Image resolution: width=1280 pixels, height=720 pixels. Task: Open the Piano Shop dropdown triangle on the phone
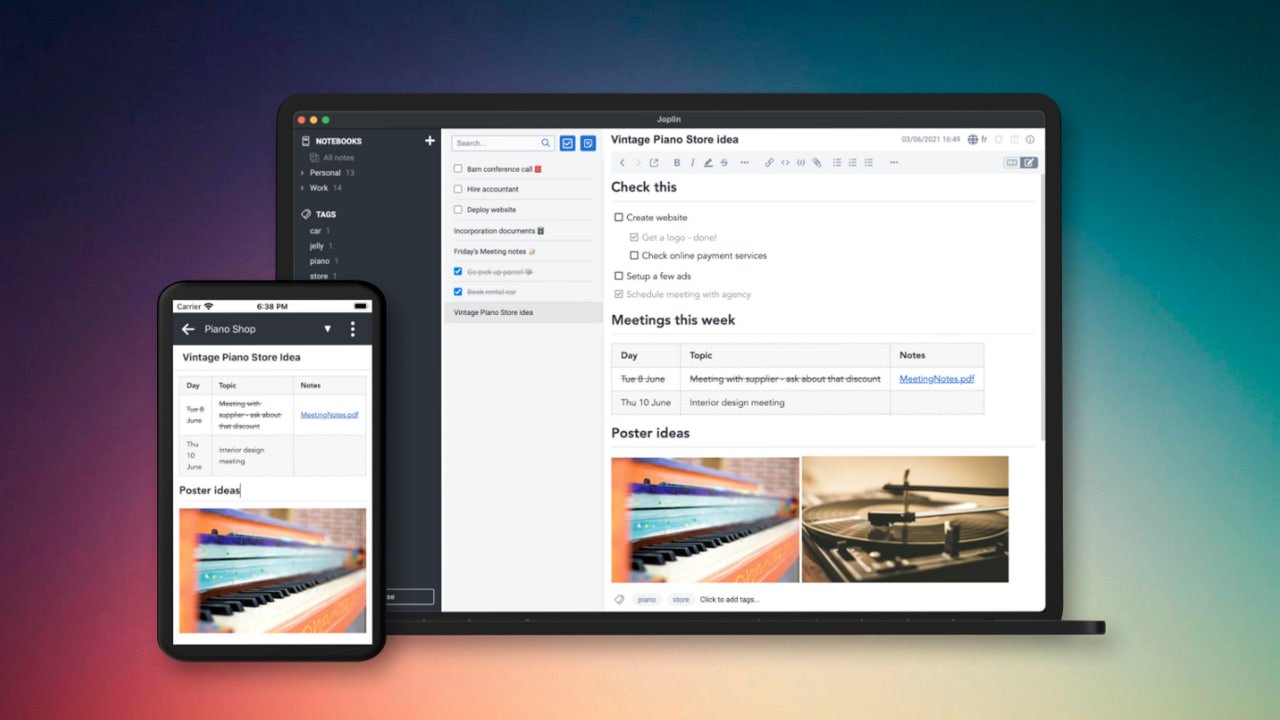click(x=327, y=329)
